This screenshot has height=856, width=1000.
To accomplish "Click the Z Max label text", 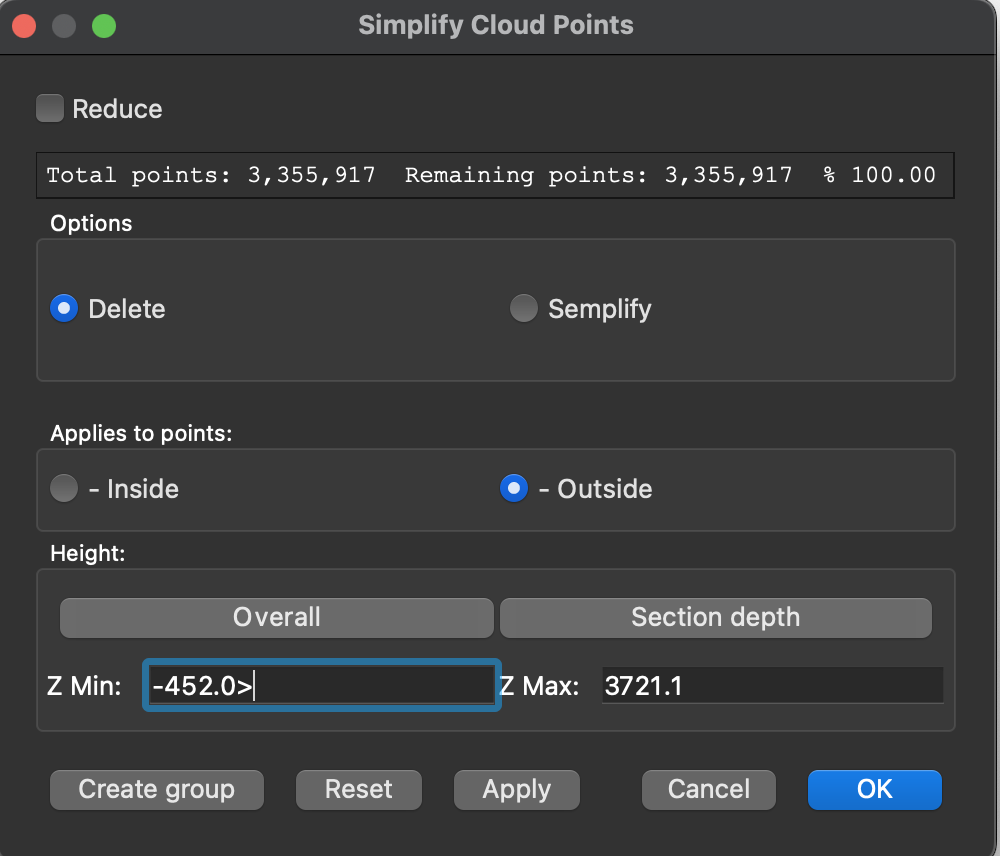I will [x=539, y=687].
